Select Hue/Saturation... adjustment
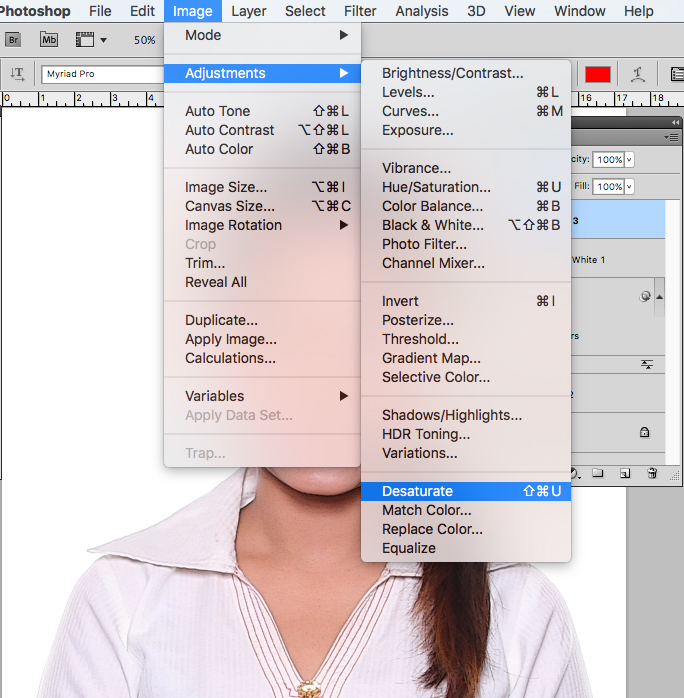684x698 pixels. tap(436, 187)
